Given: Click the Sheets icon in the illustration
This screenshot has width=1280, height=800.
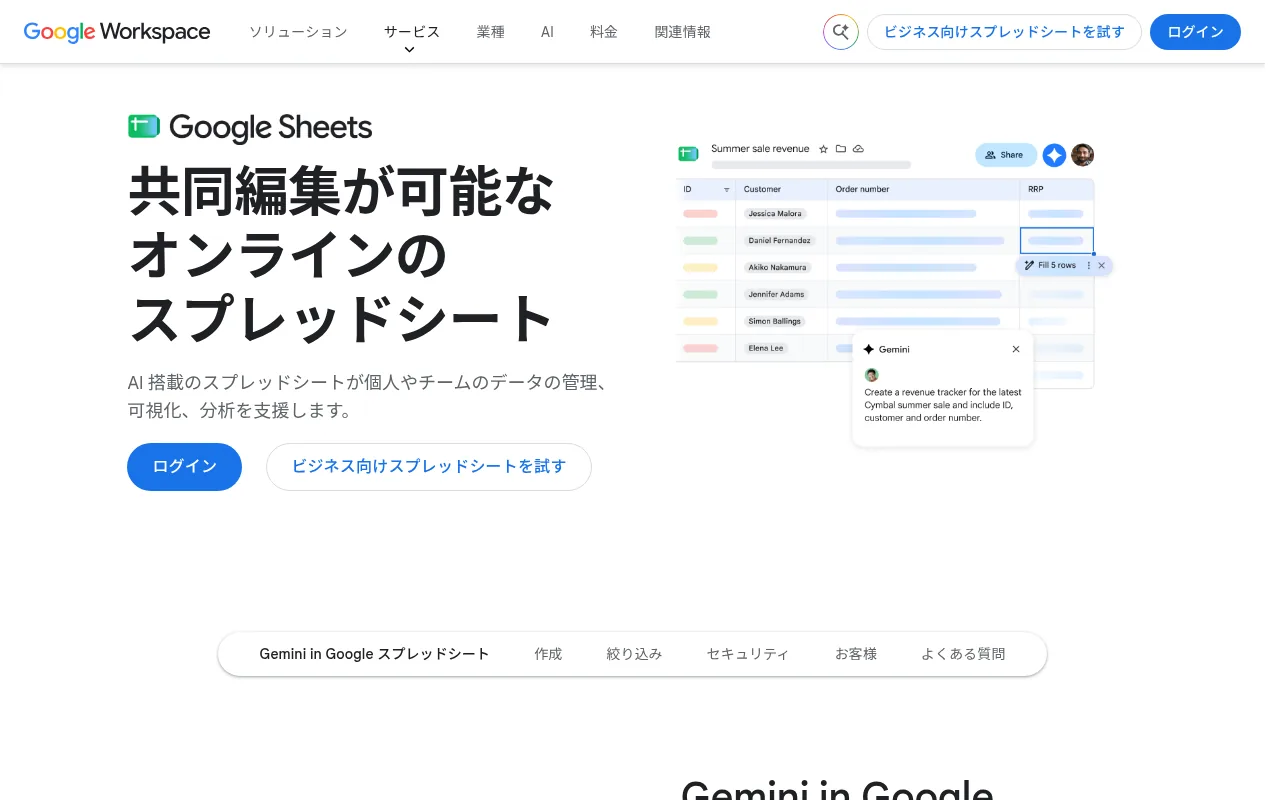Looking at the screenshot, I should [x=688, y=153].
